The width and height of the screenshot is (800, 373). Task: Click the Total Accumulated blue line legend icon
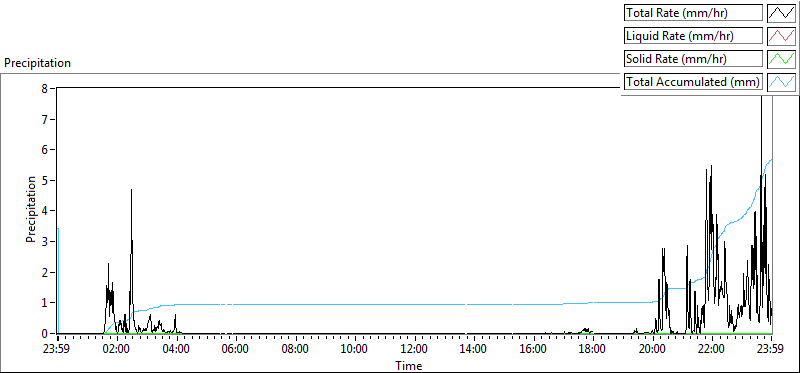point(782,82)
